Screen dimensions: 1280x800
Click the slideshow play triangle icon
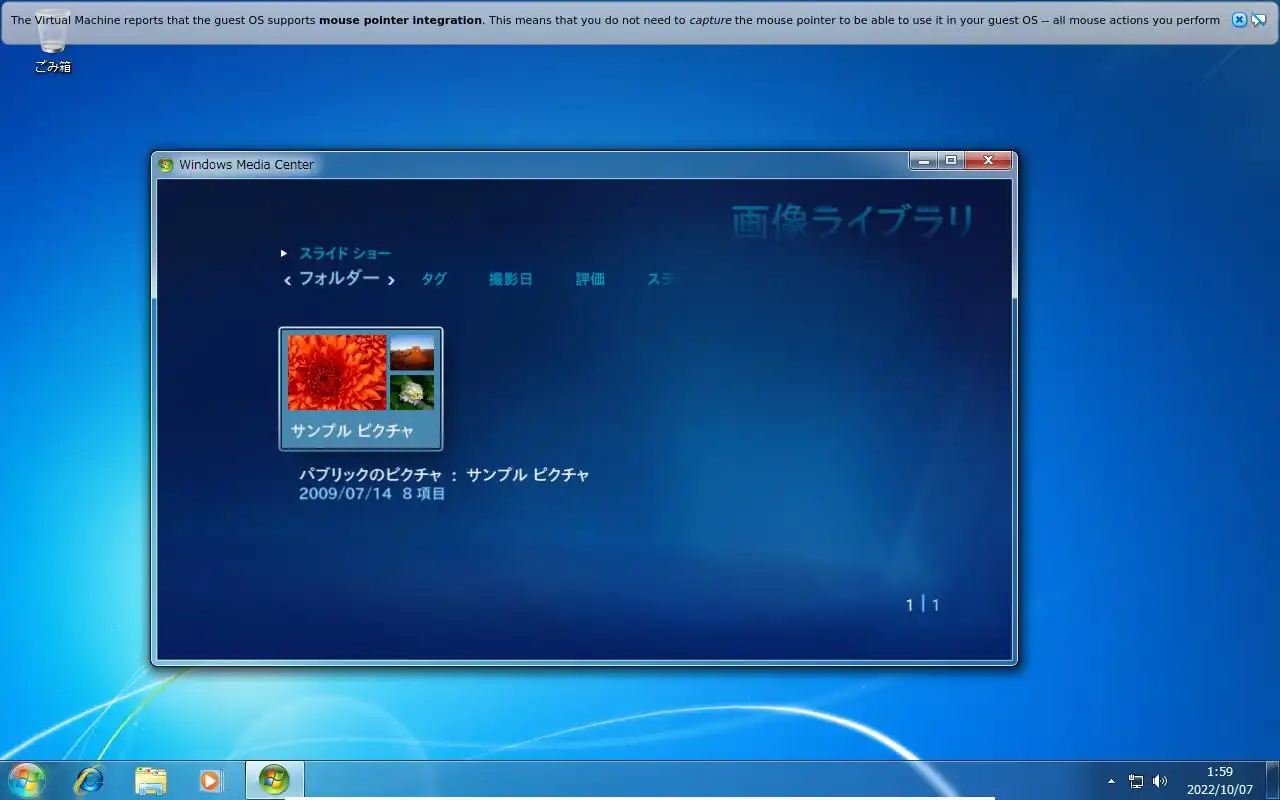[x=284, y=254]
